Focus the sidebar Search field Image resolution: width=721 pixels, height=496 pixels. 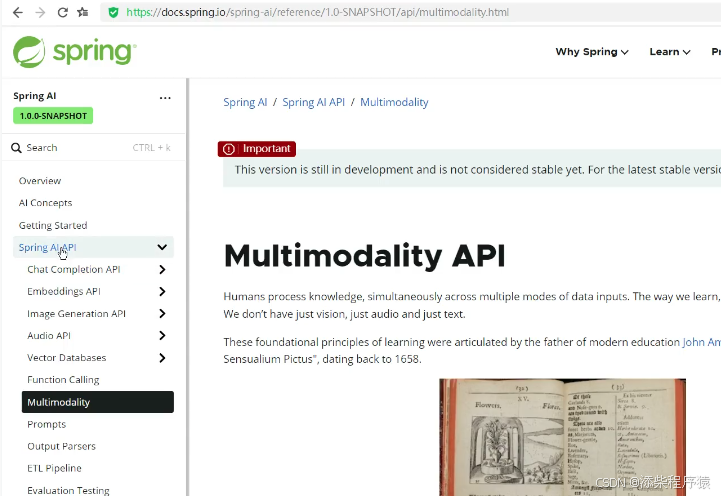tap(93, 148)
